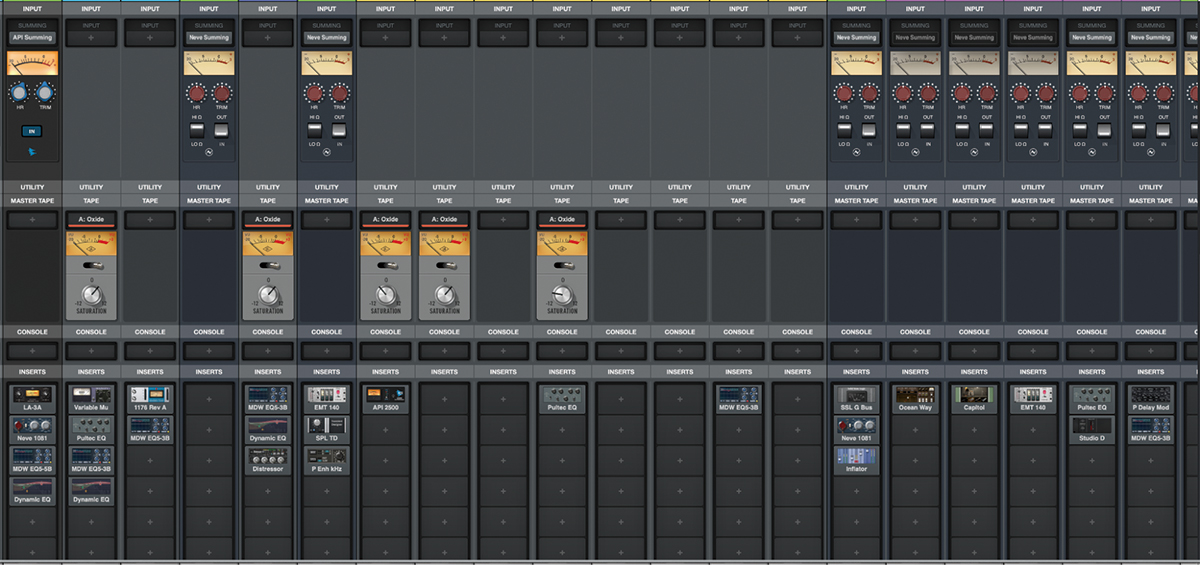Adjust the blue TRIM knob on the API Summing strip
The height and width of the screenshot is (565, 1200).
[x=45, y=93]
